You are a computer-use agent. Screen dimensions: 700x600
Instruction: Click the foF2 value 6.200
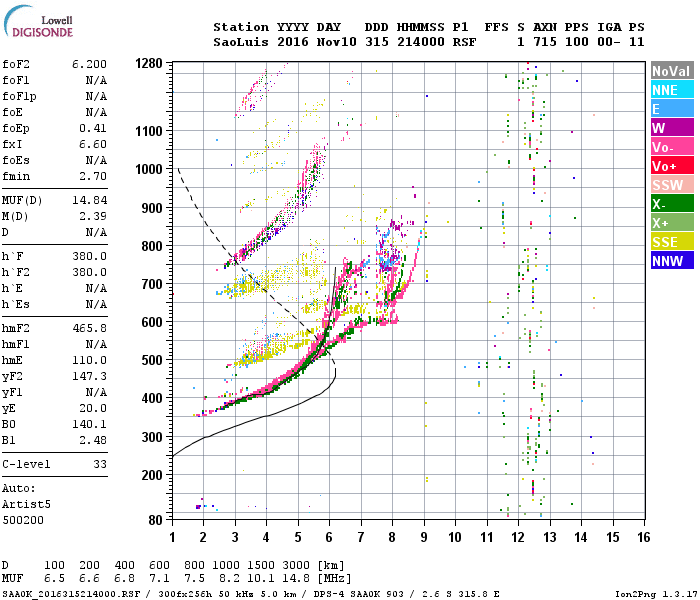[90, 64]
